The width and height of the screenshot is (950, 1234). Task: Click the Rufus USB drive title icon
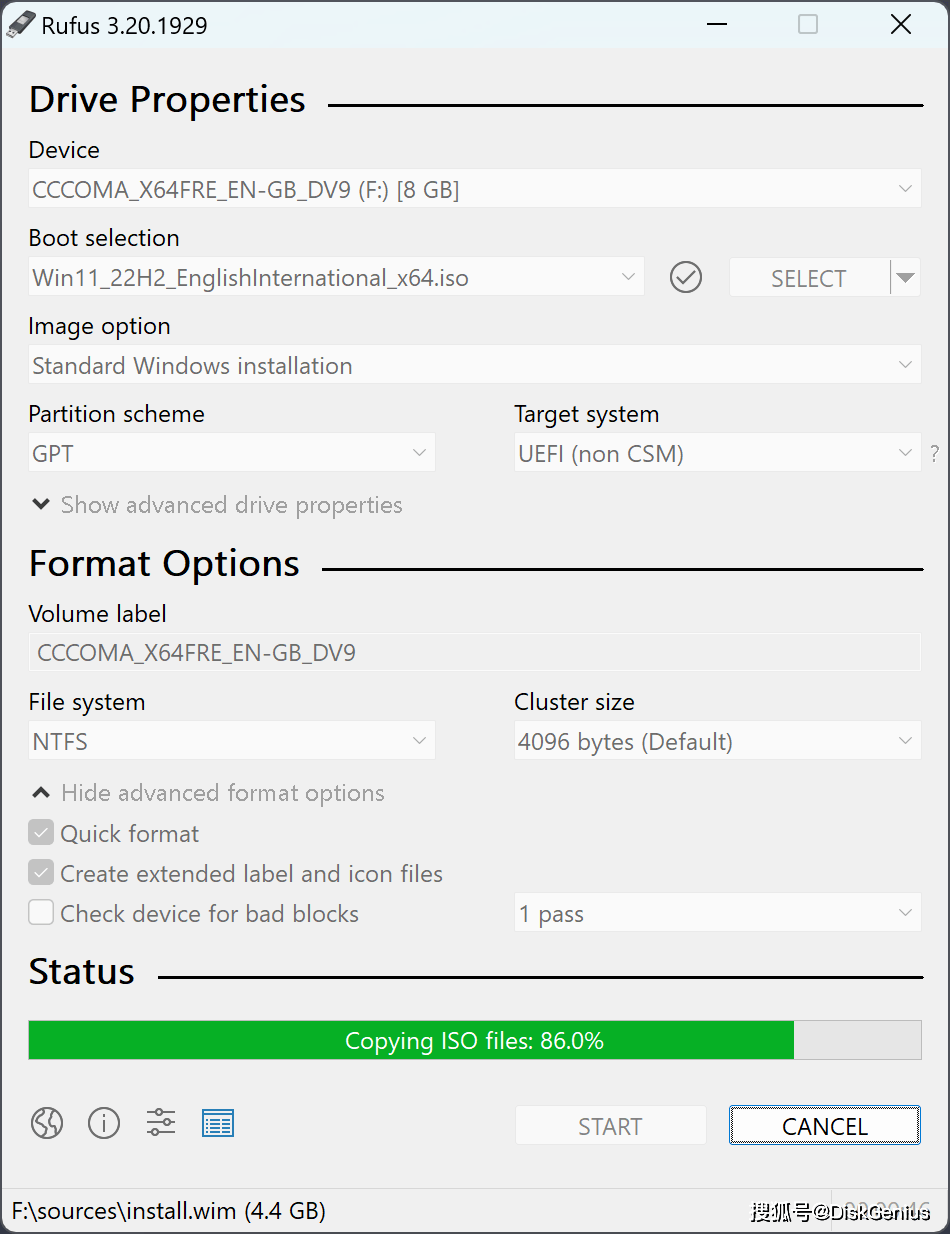(x=20, y=24)
